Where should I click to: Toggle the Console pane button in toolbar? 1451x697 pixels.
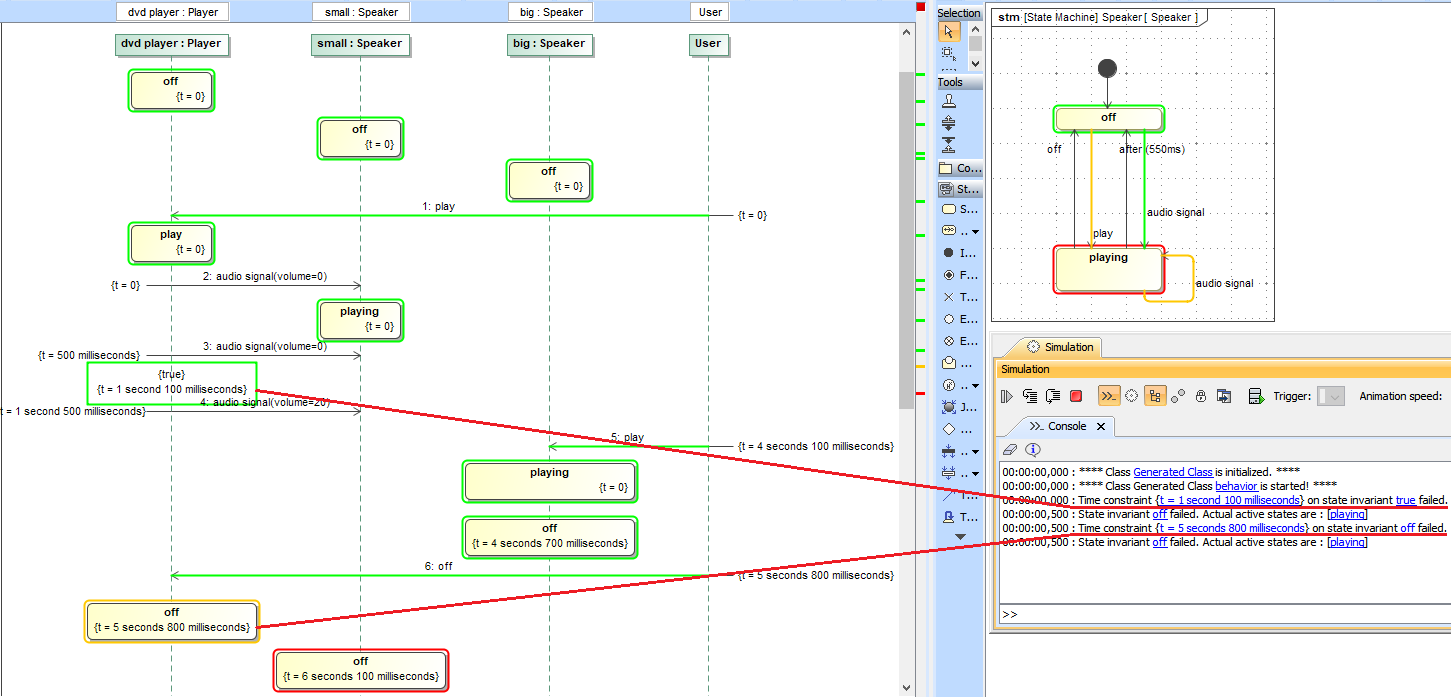tap(1108, 396)
